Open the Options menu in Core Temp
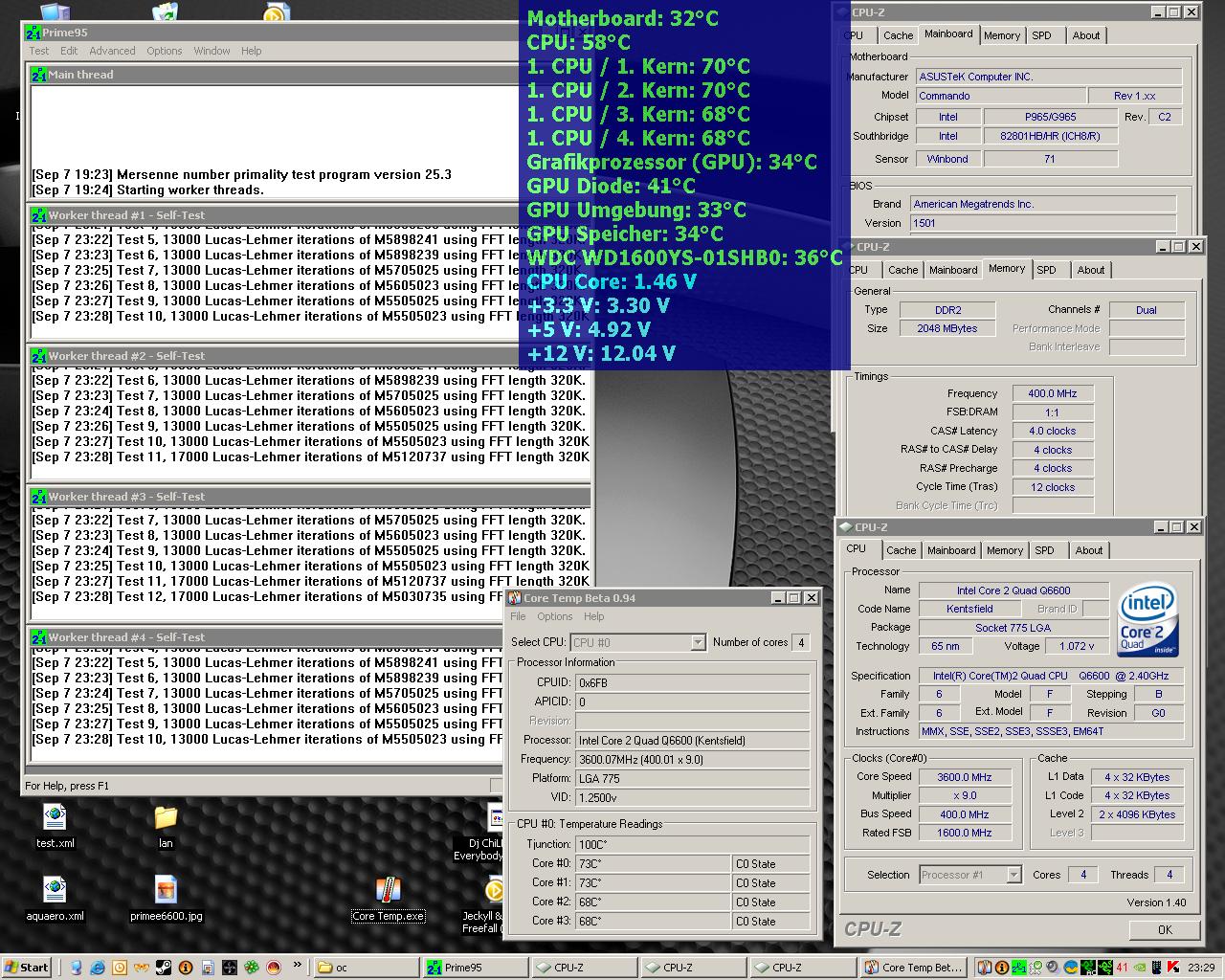1225x980 pixels. (x=554, y=616)
